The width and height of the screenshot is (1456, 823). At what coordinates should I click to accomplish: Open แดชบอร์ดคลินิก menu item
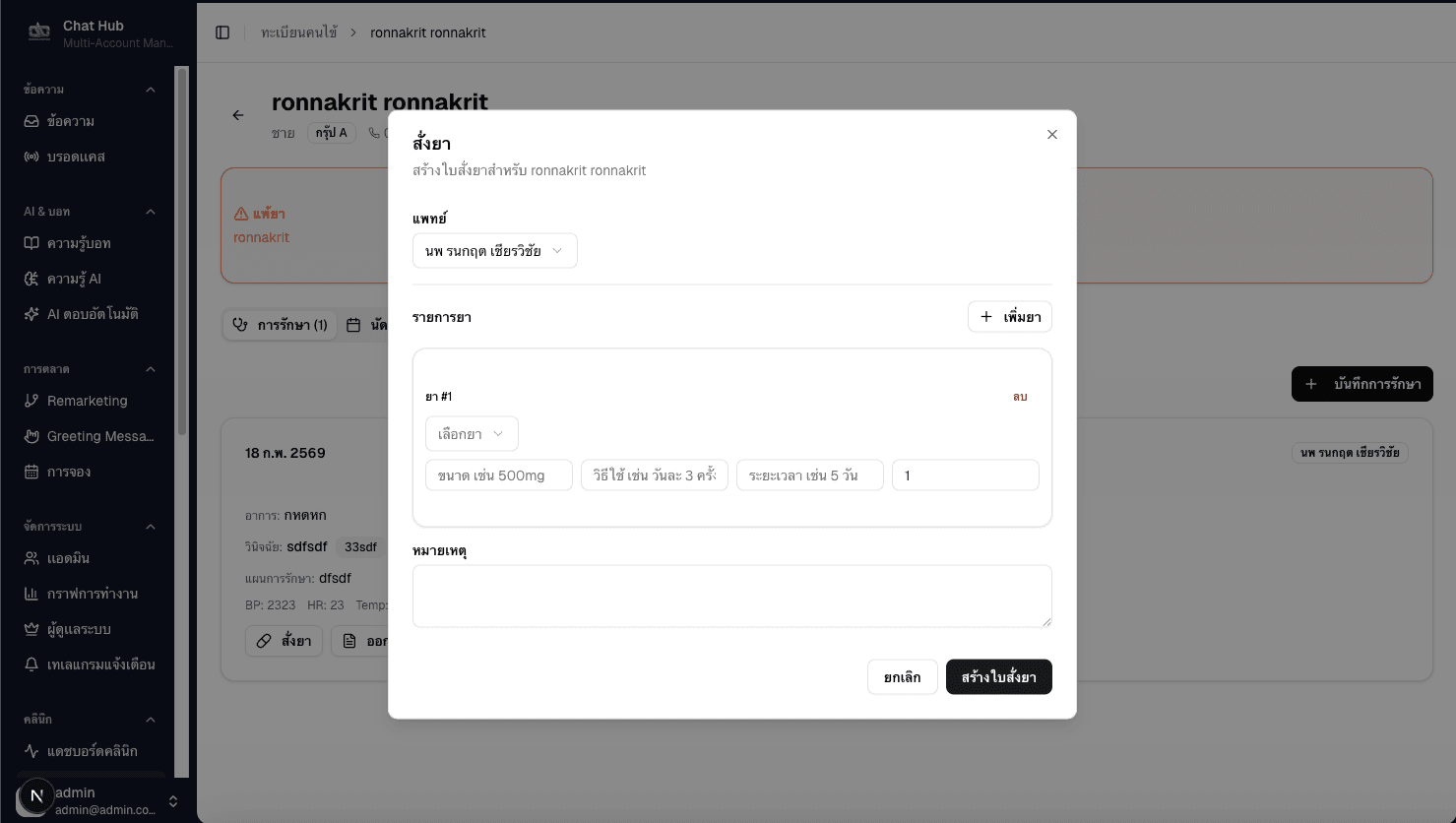pos(93,751)
